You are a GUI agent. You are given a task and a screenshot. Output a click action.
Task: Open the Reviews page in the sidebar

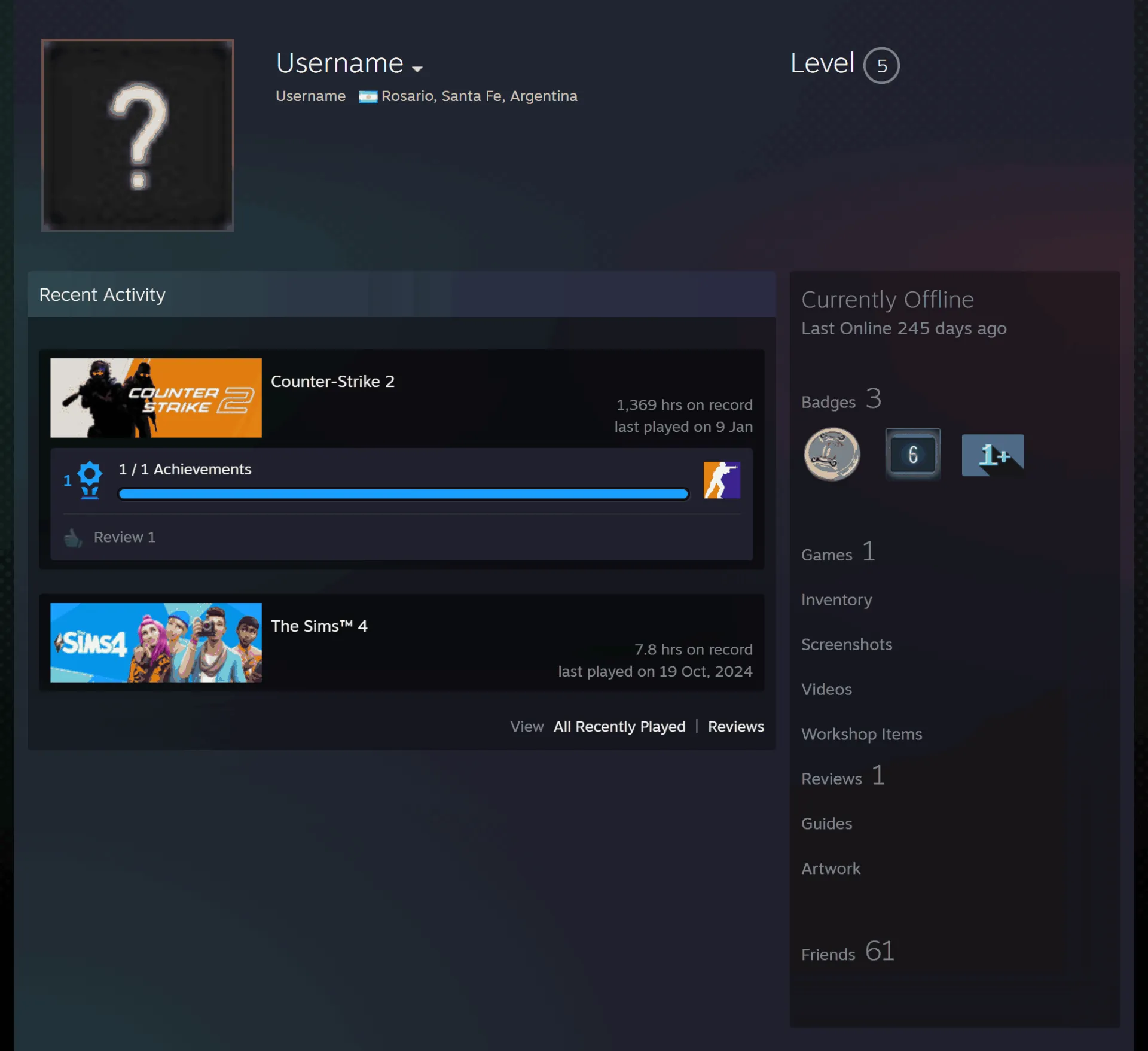pos(843,776)
